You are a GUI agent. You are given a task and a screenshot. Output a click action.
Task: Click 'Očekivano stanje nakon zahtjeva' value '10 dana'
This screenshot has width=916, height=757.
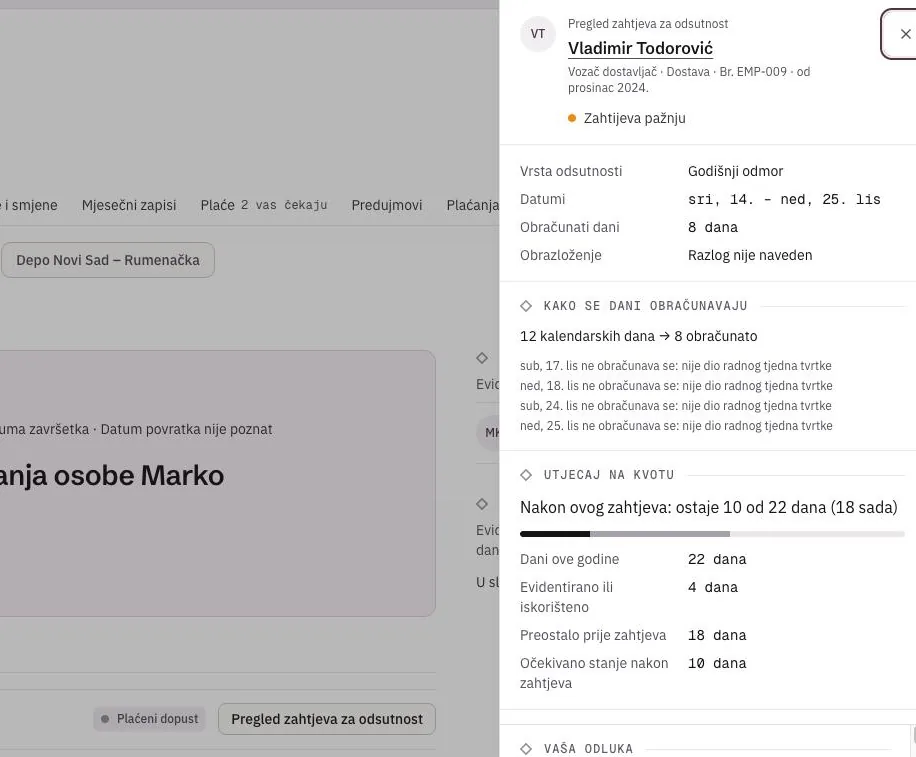(x=717, y=663)
